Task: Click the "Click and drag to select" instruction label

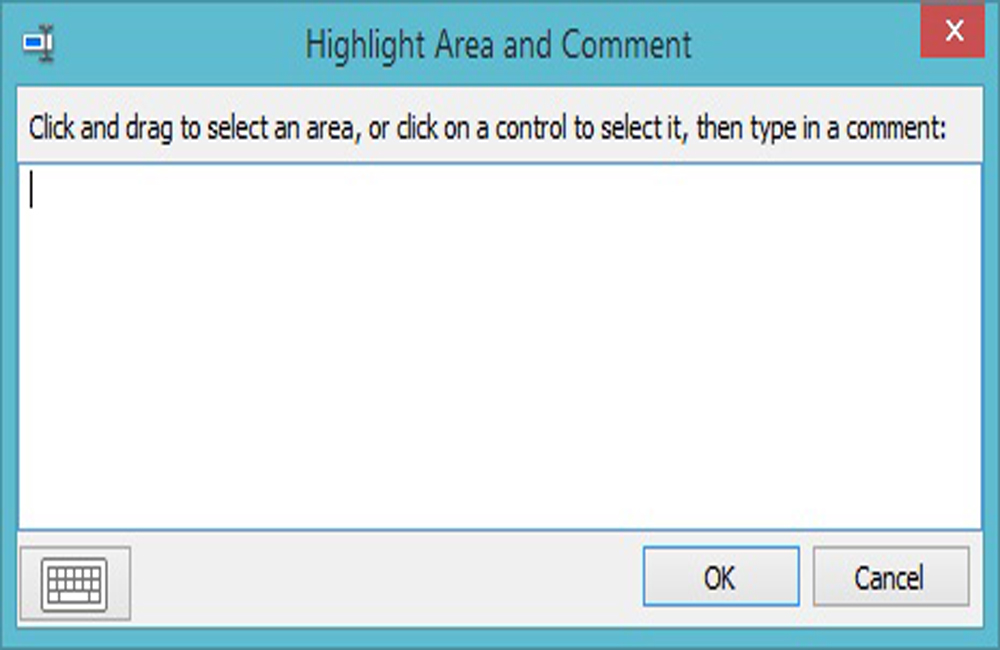Action: (487, 129)
